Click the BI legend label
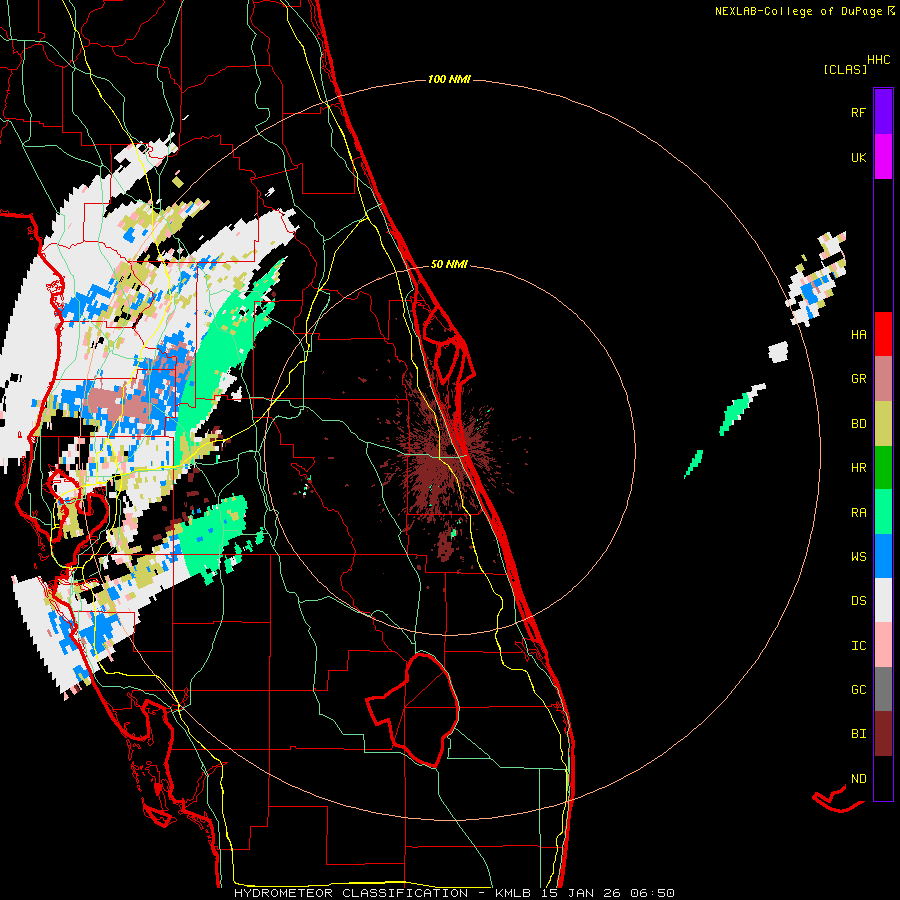Image resolution: width=900 pixels, height=900 pixels. (858, 734)
